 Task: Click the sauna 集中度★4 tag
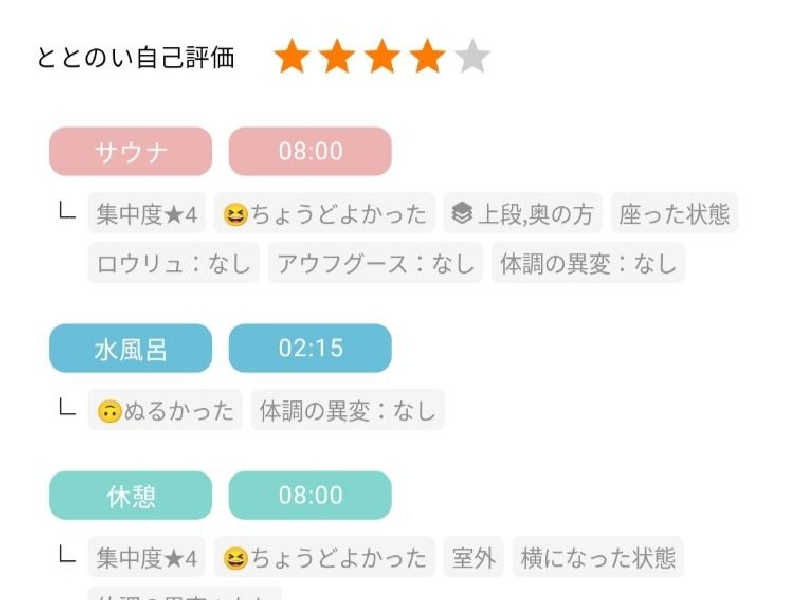147,213
